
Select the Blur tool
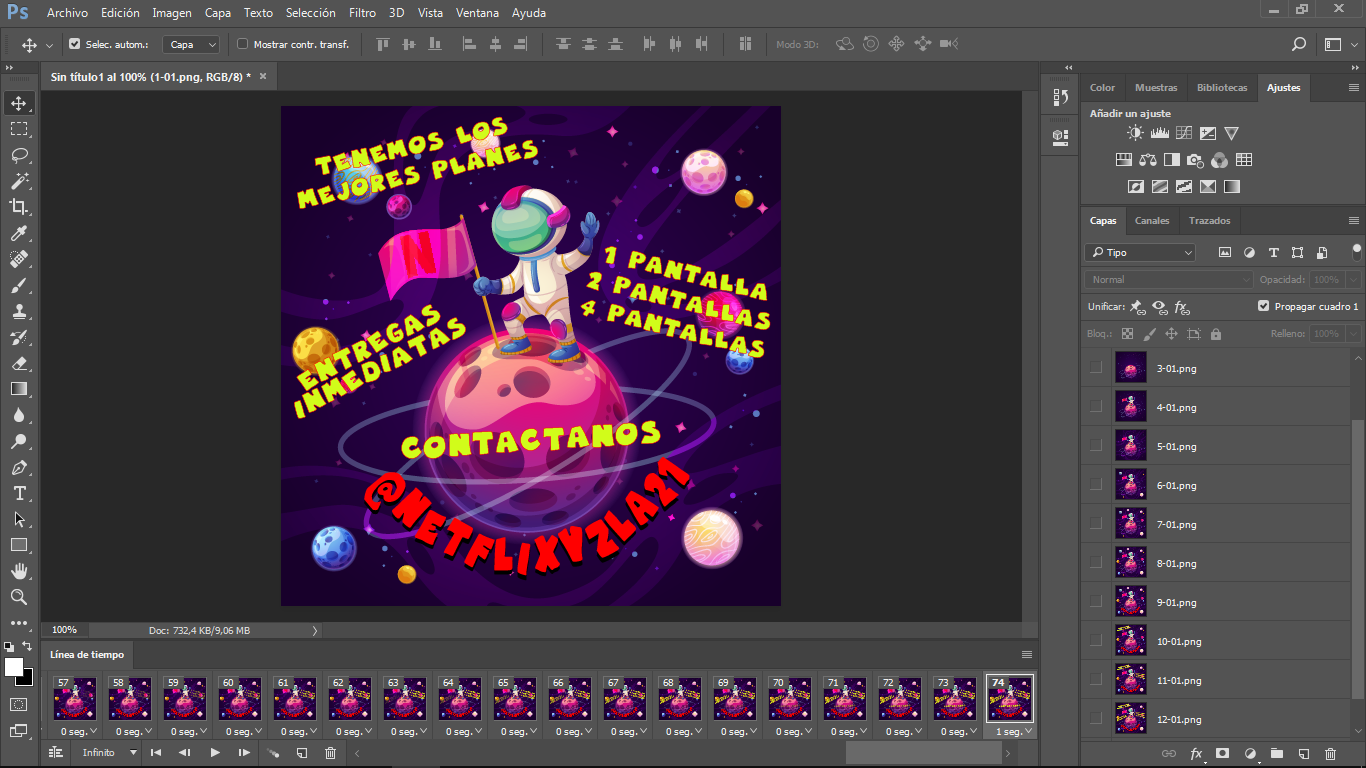(19, 415)
